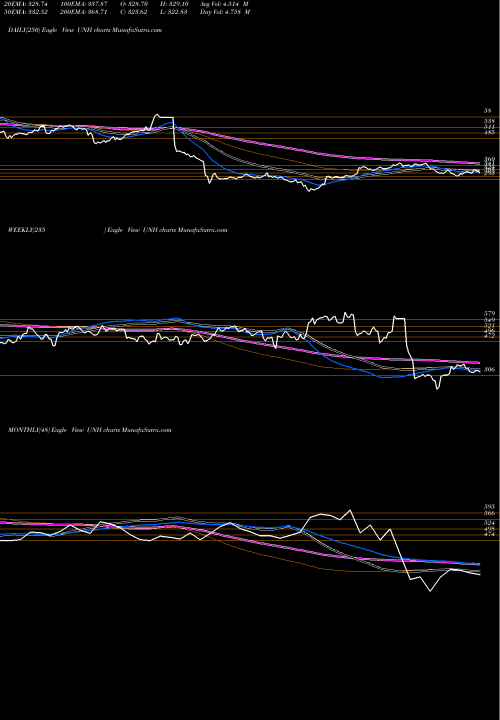Click the 566 price label on monthly chart
Image resolution: width=500 pixels, height=720 pixels.
[x=489, y=513]
